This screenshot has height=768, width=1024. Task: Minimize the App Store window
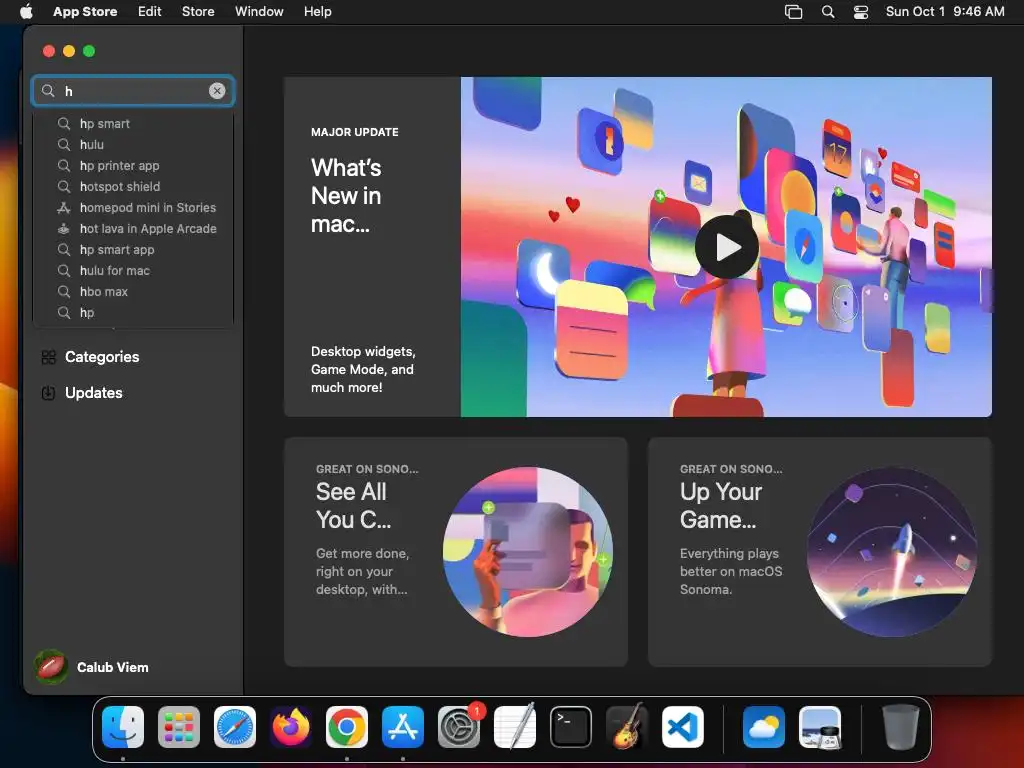pyautogui.click(x=69, y=51)
